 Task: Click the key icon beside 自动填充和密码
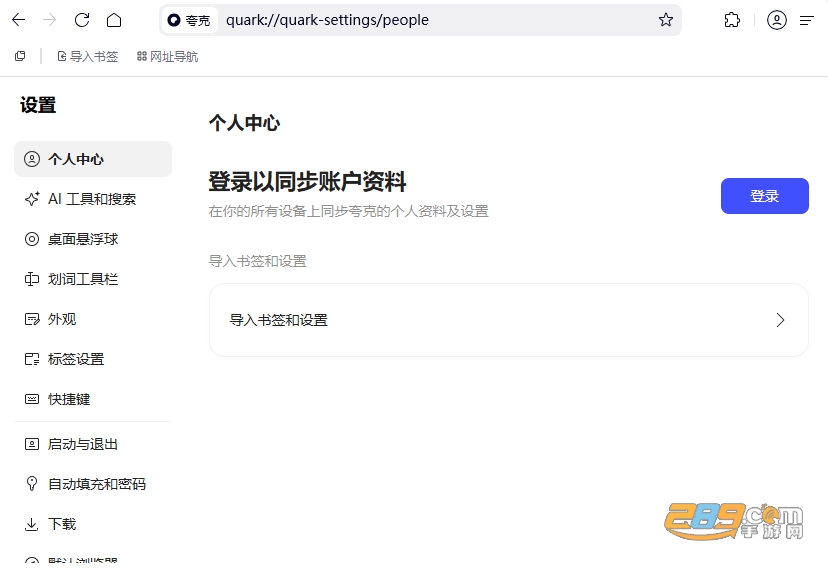click(x=32, y=484)
